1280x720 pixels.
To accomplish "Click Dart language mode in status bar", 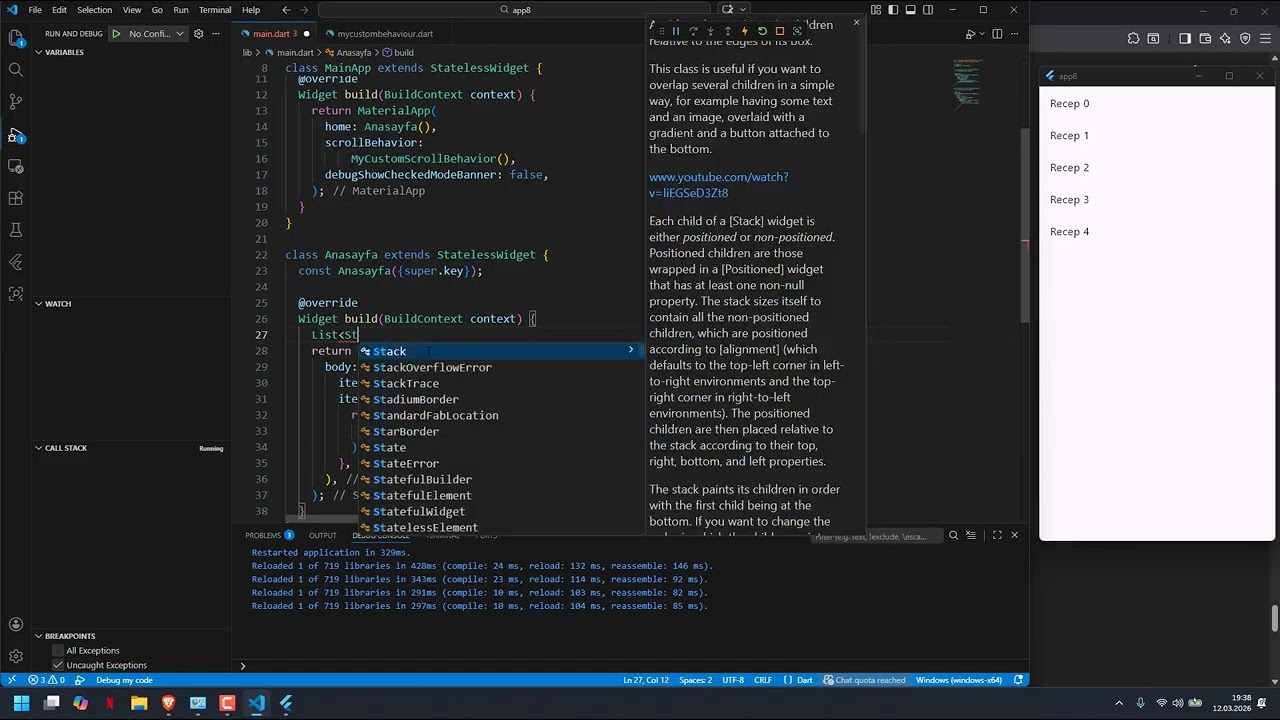I will pyautogui.click(x=804, y=680).
